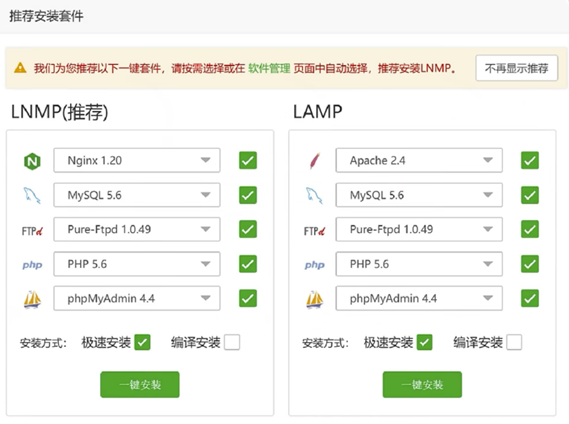Screen dimensions: 569x424
Task: Click the FTP icon in LAMP panel
Action: tap(314, 231)
